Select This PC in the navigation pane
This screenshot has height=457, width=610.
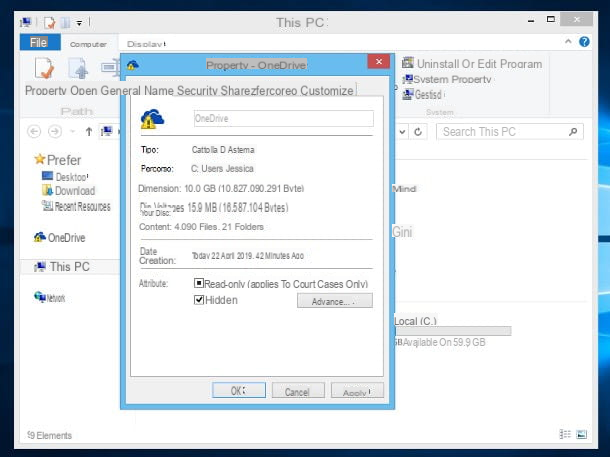(62, 267)
